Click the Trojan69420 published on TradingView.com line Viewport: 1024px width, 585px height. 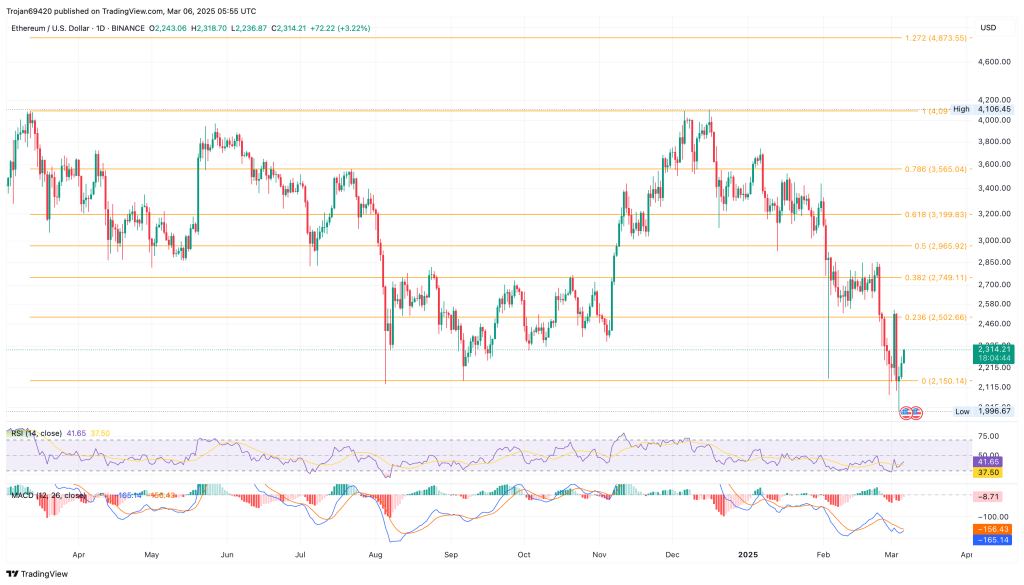131,11
